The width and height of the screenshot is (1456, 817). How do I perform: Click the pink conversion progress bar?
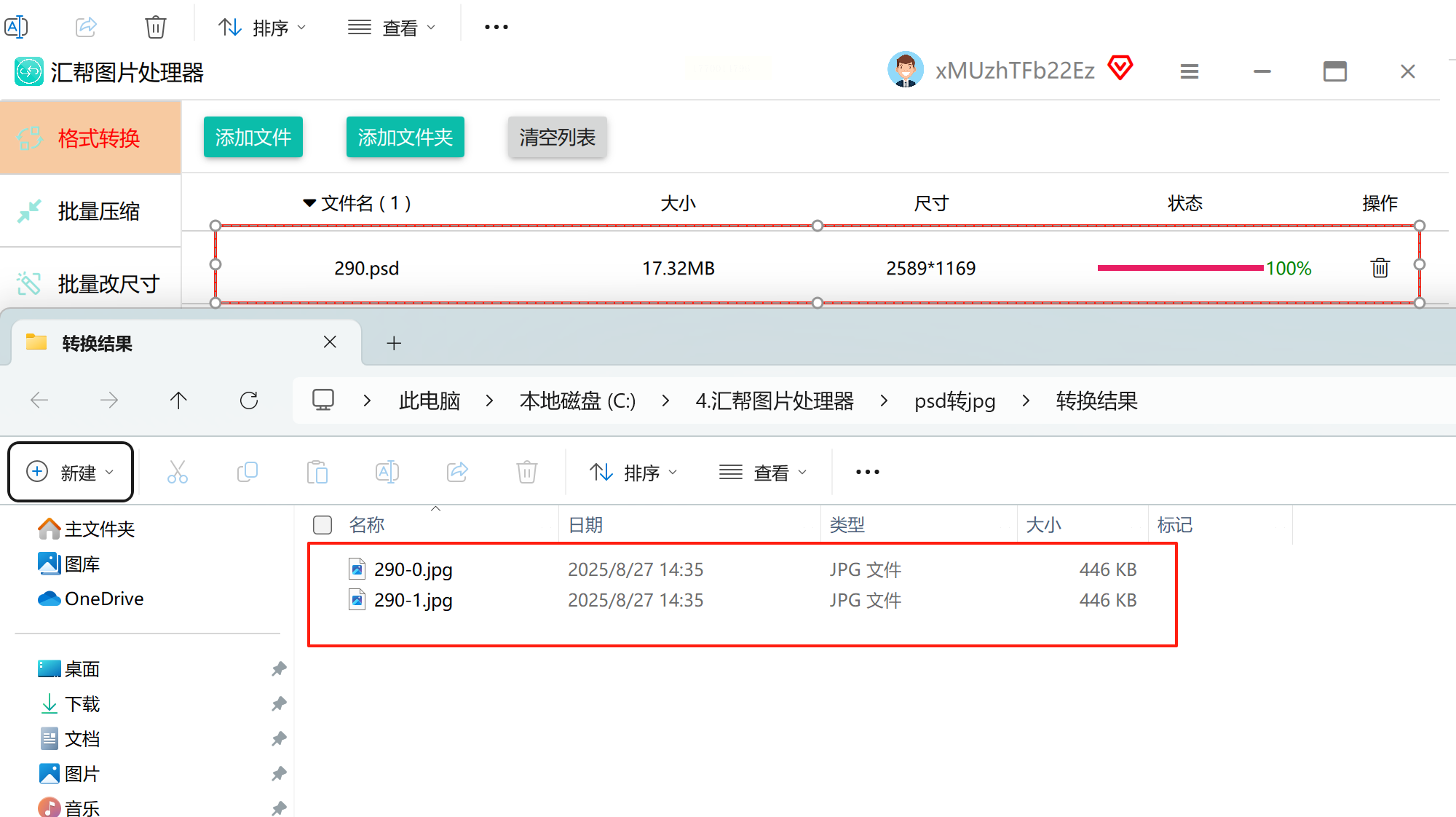pos(1180,268)
